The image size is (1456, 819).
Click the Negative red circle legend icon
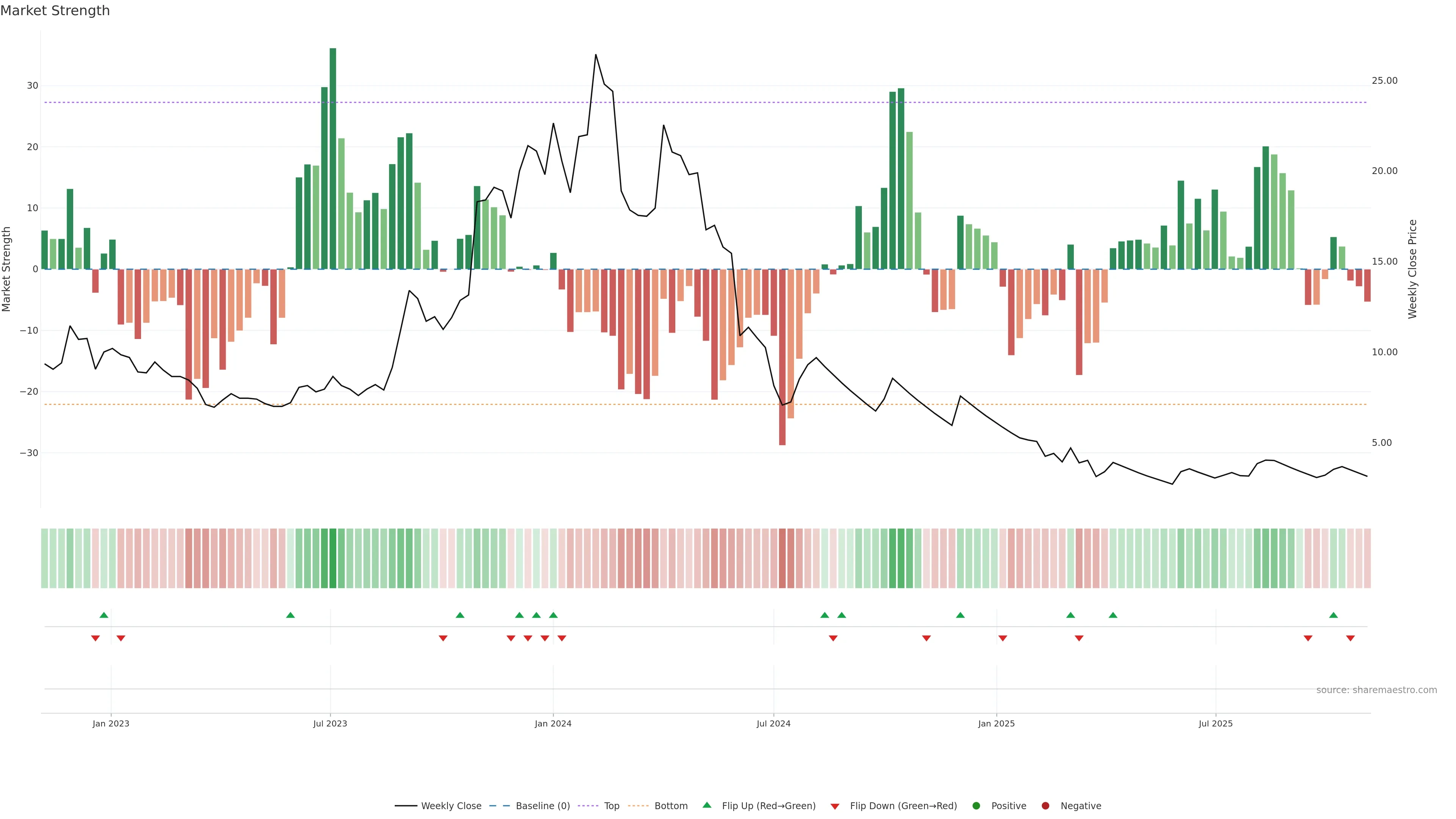pos(1045,806)
